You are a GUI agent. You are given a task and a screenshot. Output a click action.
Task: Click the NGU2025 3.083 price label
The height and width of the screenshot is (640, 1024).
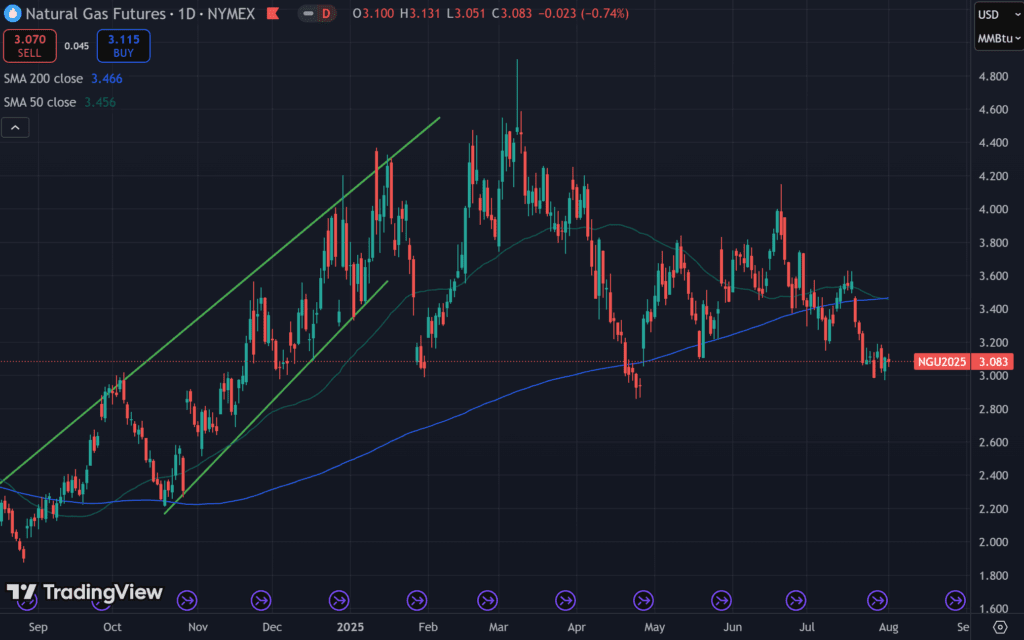coord(963,362)
